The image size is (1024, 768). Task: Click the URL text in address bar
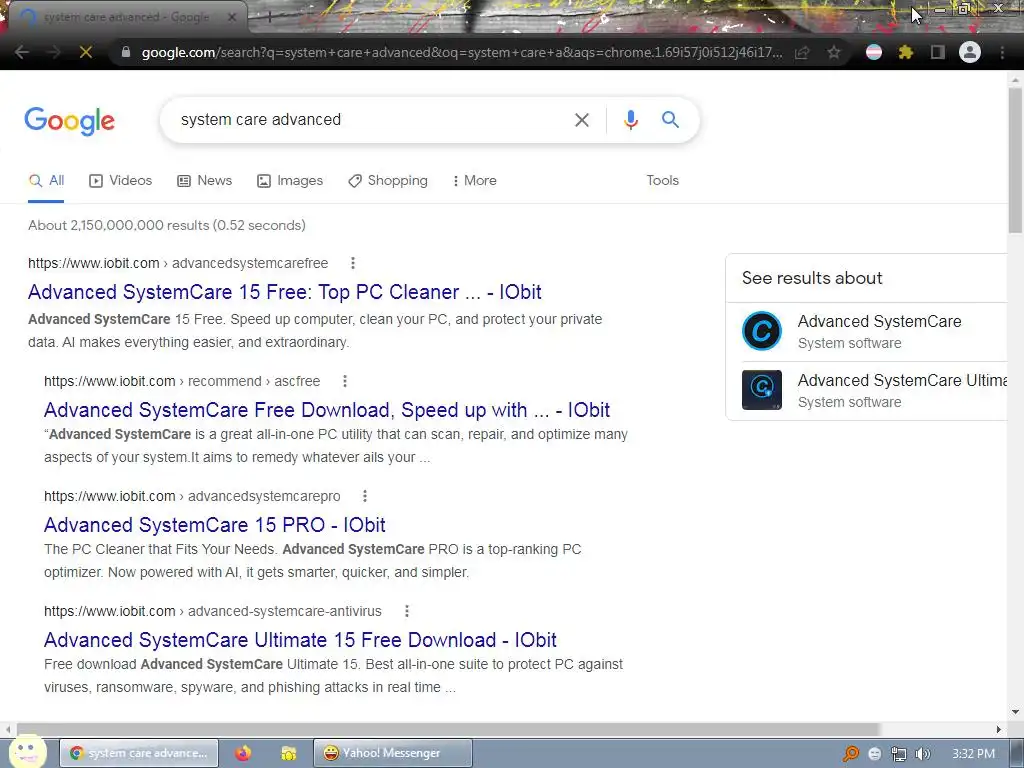point(462,52)
